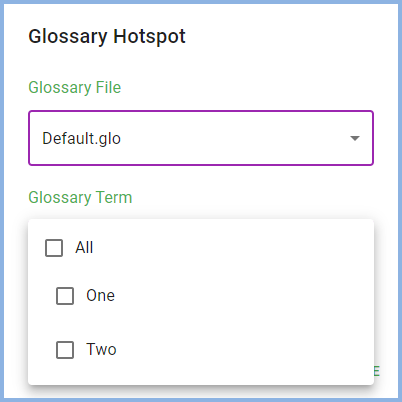Click the Glossary File field label
402x402 pixels.
(75, 88)
